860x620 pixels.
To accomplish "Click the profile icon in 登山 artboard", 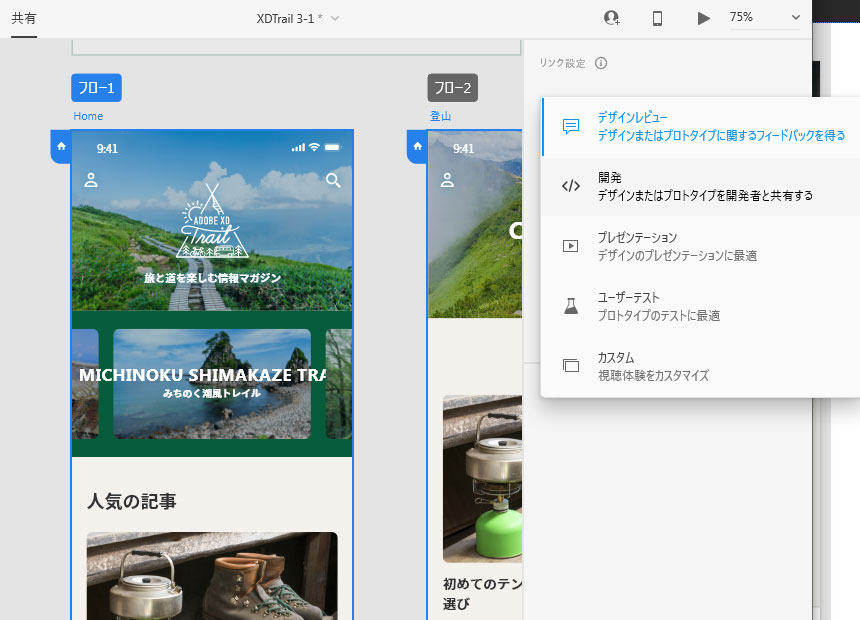I will click(x=447, y=180).
